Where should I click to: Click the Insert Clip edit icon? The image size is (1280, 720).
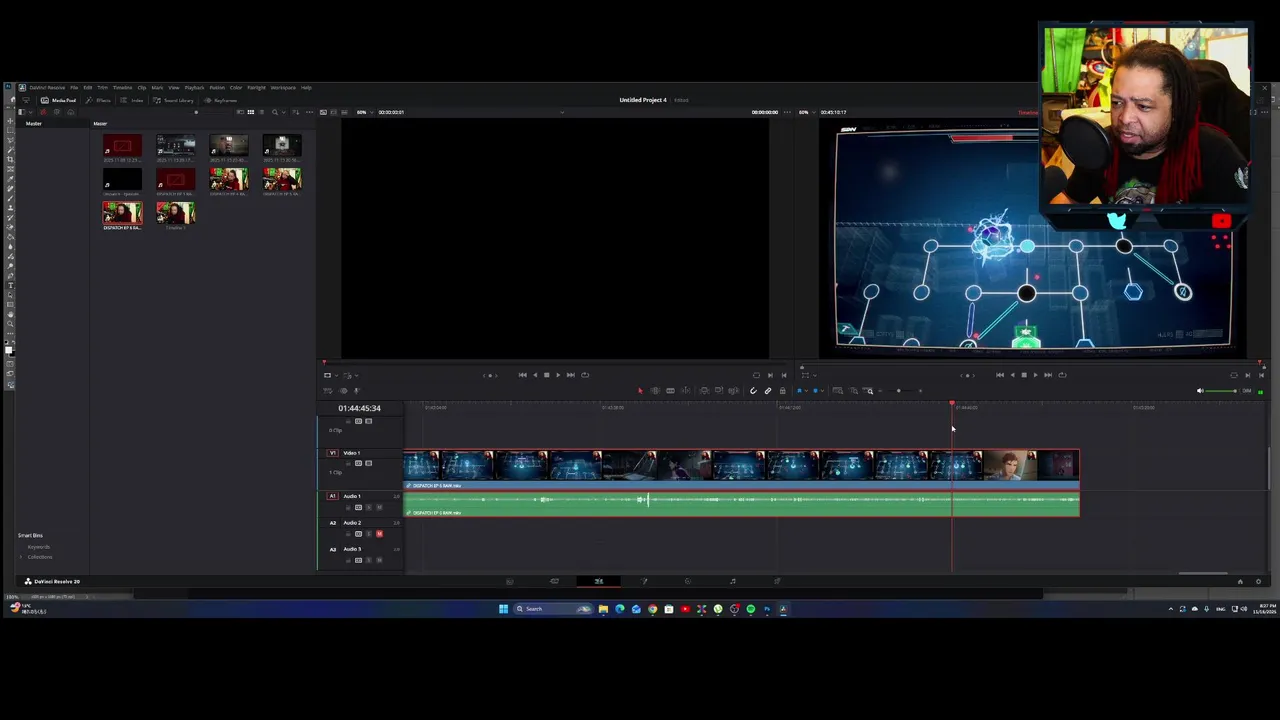pos(704,391)
